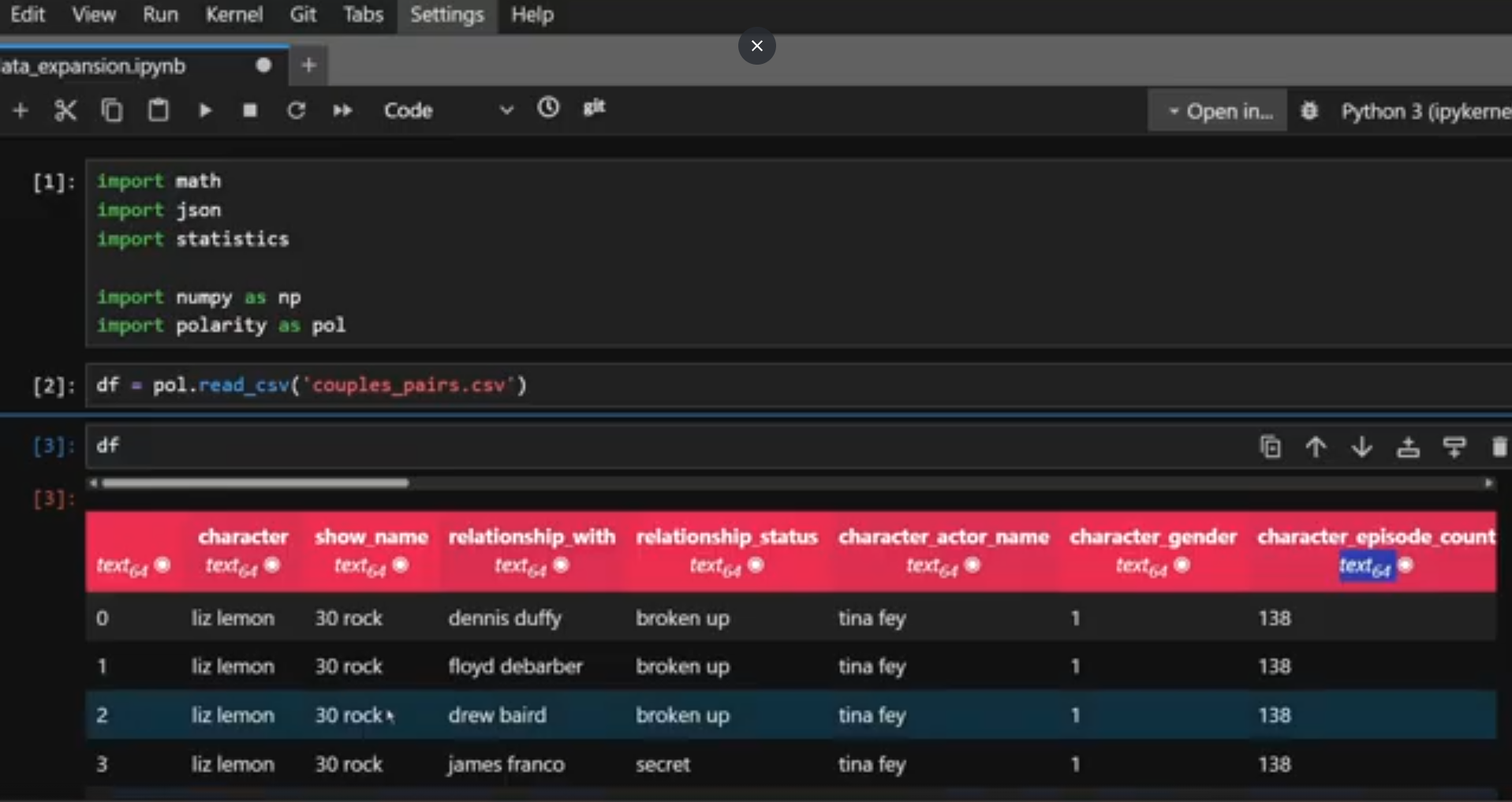Toggle filter dot under relationship_with column
This screenshot has height=802, width=1512.
[x=561, y=565]
